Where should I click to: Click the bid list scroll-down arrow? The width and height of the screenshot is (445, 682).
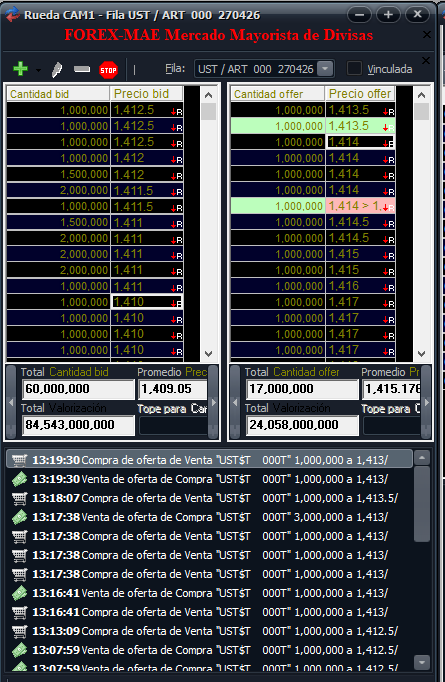pyautogui.click(x=208, y=354)
